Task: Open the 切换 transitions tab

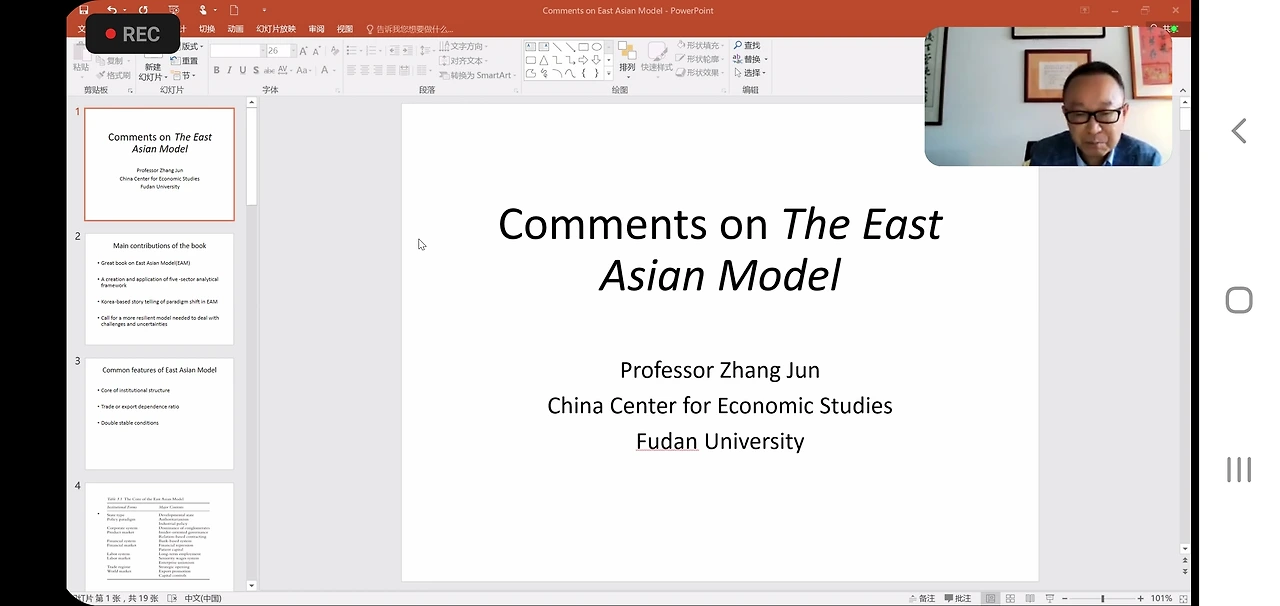Action: 207,29
